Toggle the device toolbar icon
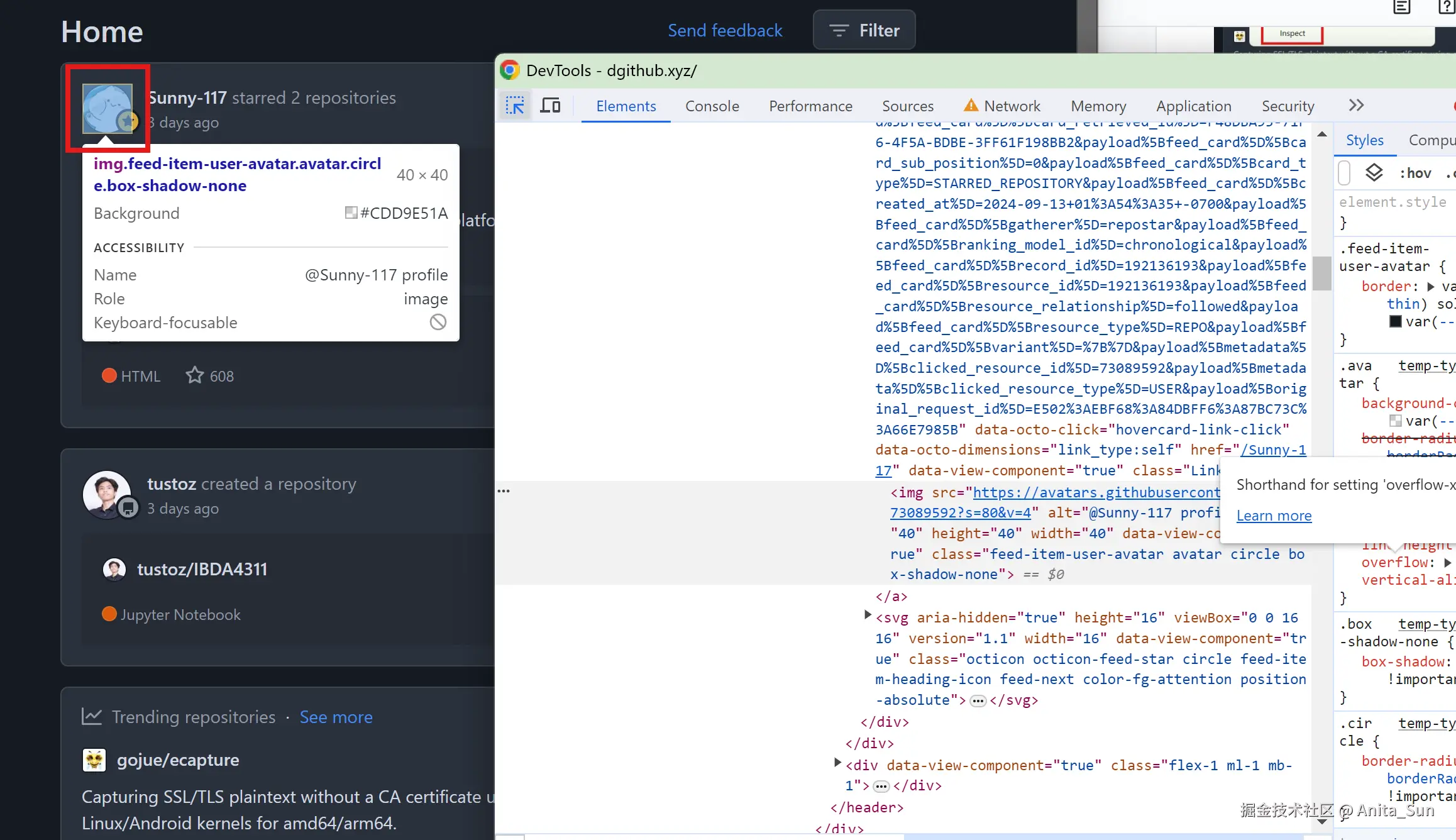Viewport: 1456px width, 840px height. point(551,106)
